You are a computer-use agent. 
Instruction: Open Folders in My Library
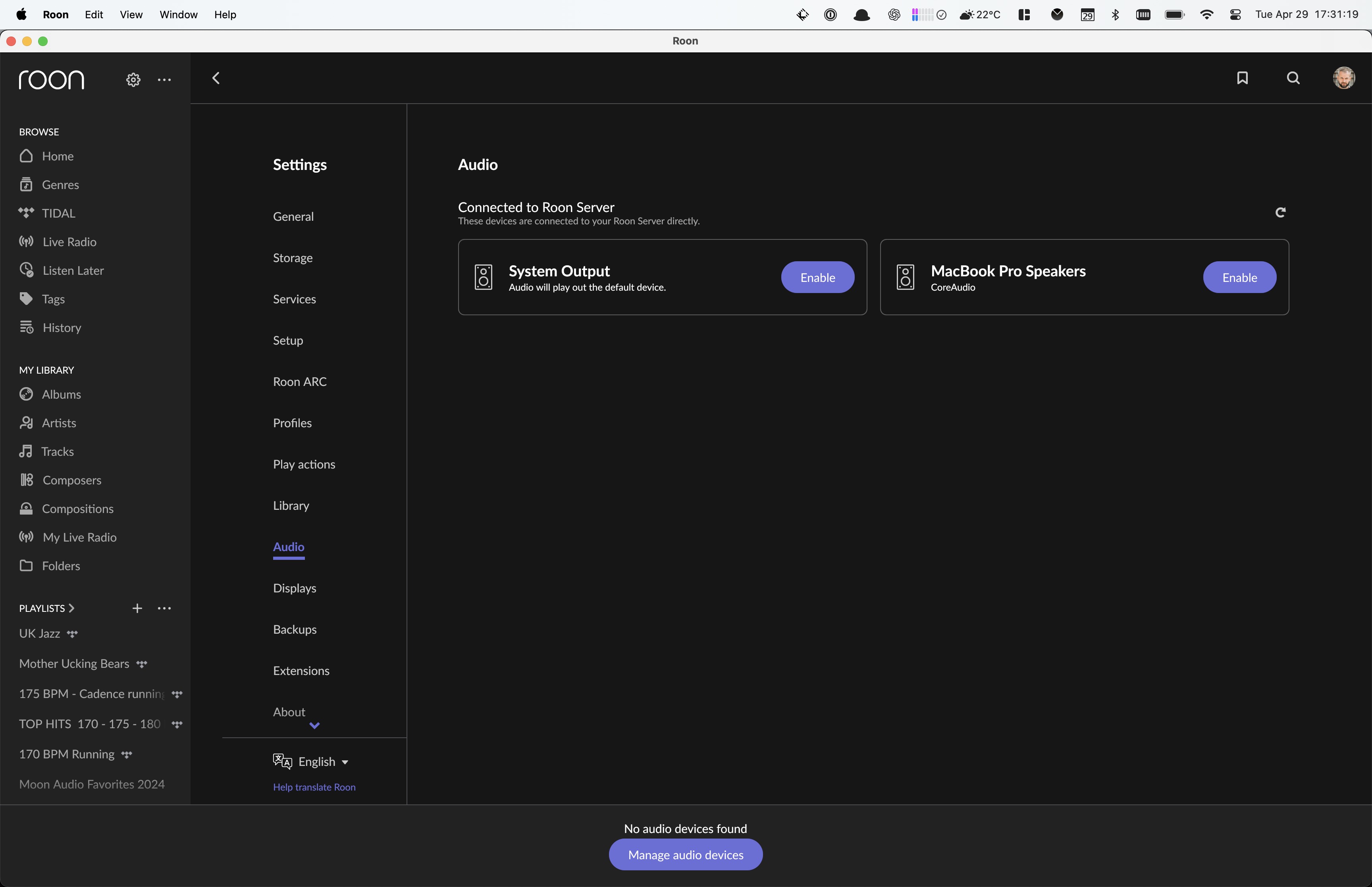point(50,566)
